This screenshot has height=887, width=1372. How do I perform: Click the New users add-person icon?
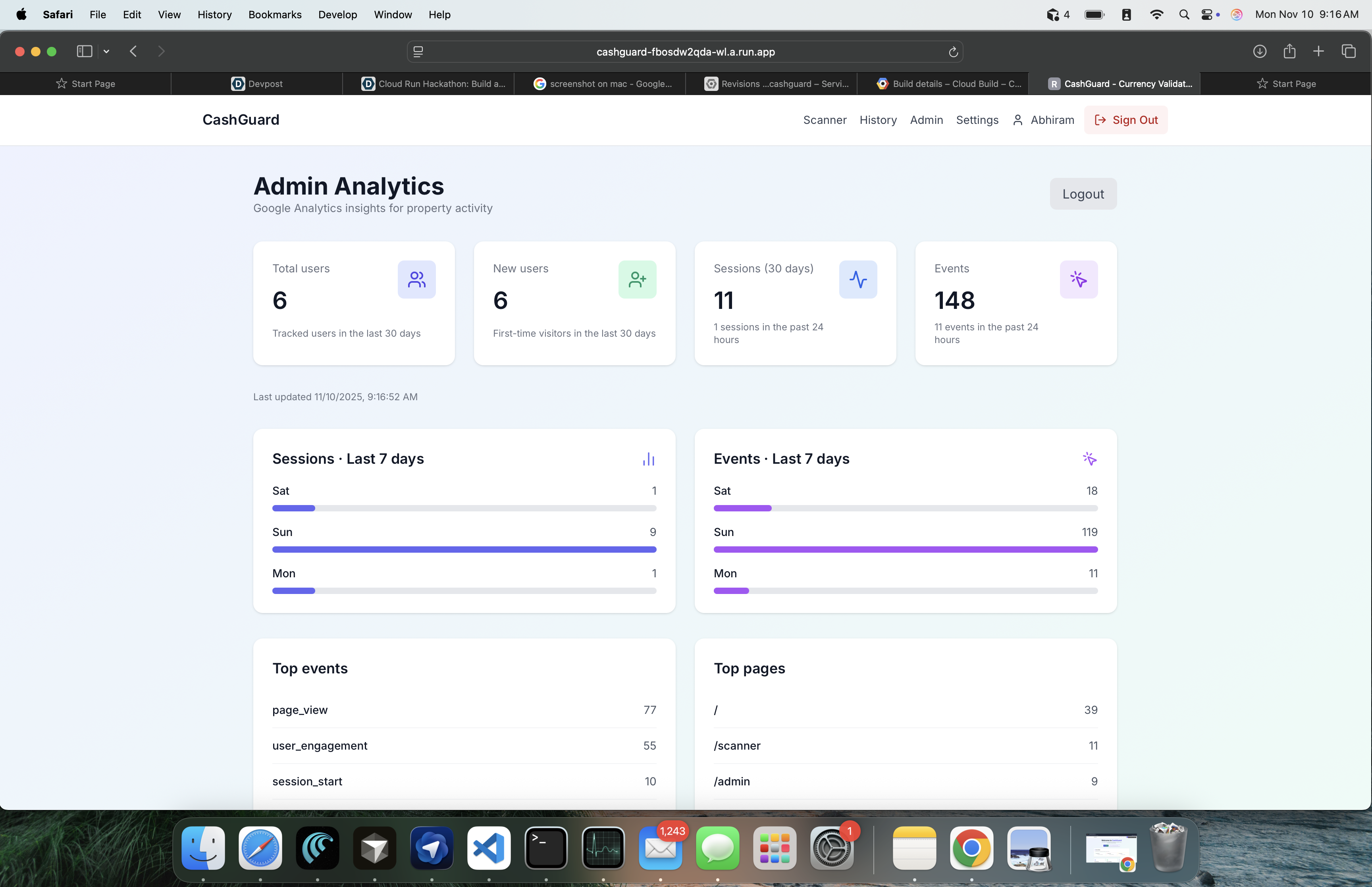pyautogui.click(x=637, y=280)
